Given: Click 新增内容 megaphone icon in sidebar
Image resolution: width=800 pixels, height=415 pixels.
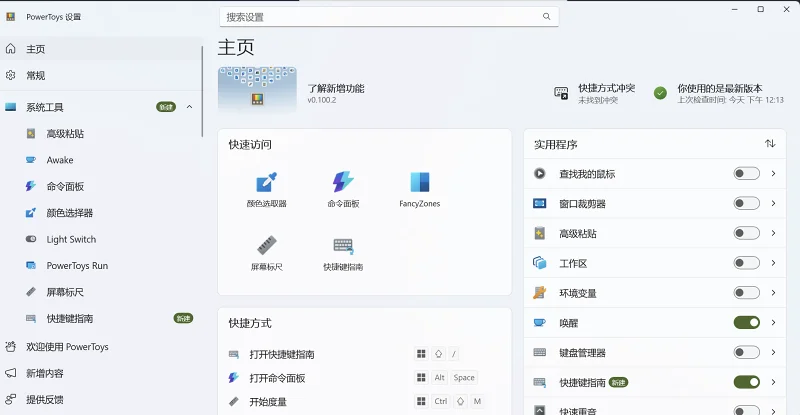Looking at the screenshot, I should 10,373.
